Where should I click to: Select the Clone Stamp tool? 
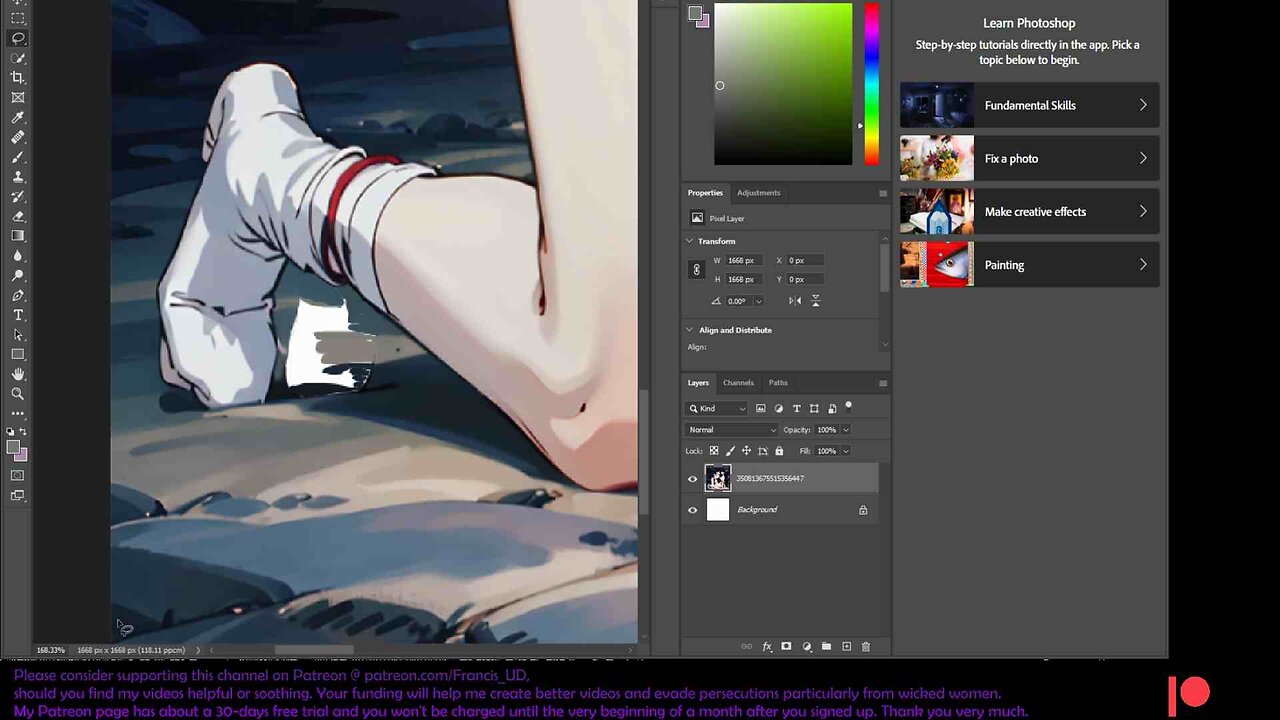[18, 177]
